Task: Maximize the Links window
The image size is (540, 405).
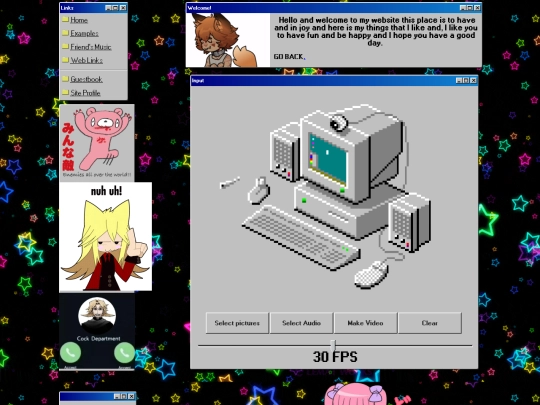Action: [x=115, y=8]
